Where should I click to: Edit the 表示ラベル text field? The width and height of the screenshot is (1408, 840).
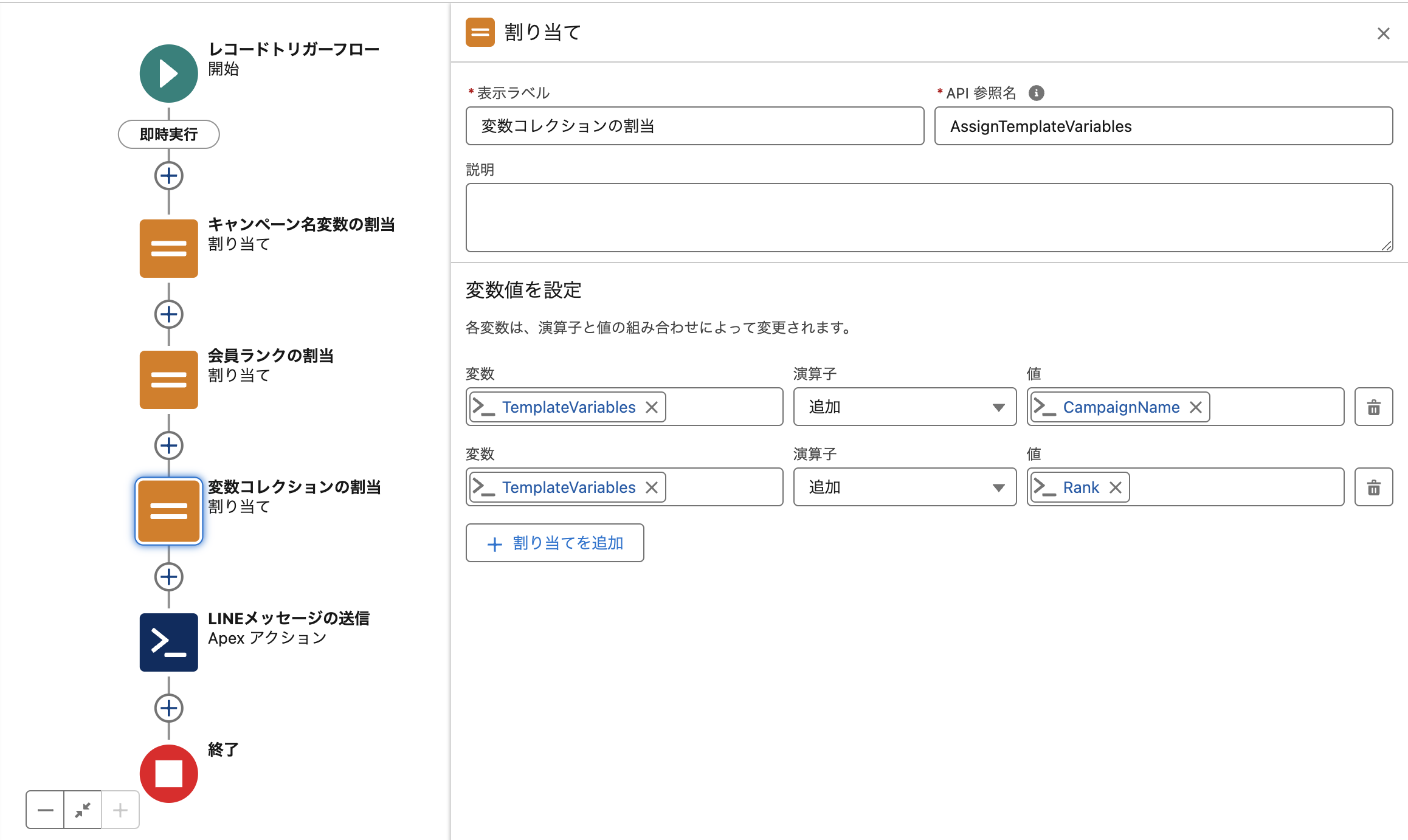694,126
